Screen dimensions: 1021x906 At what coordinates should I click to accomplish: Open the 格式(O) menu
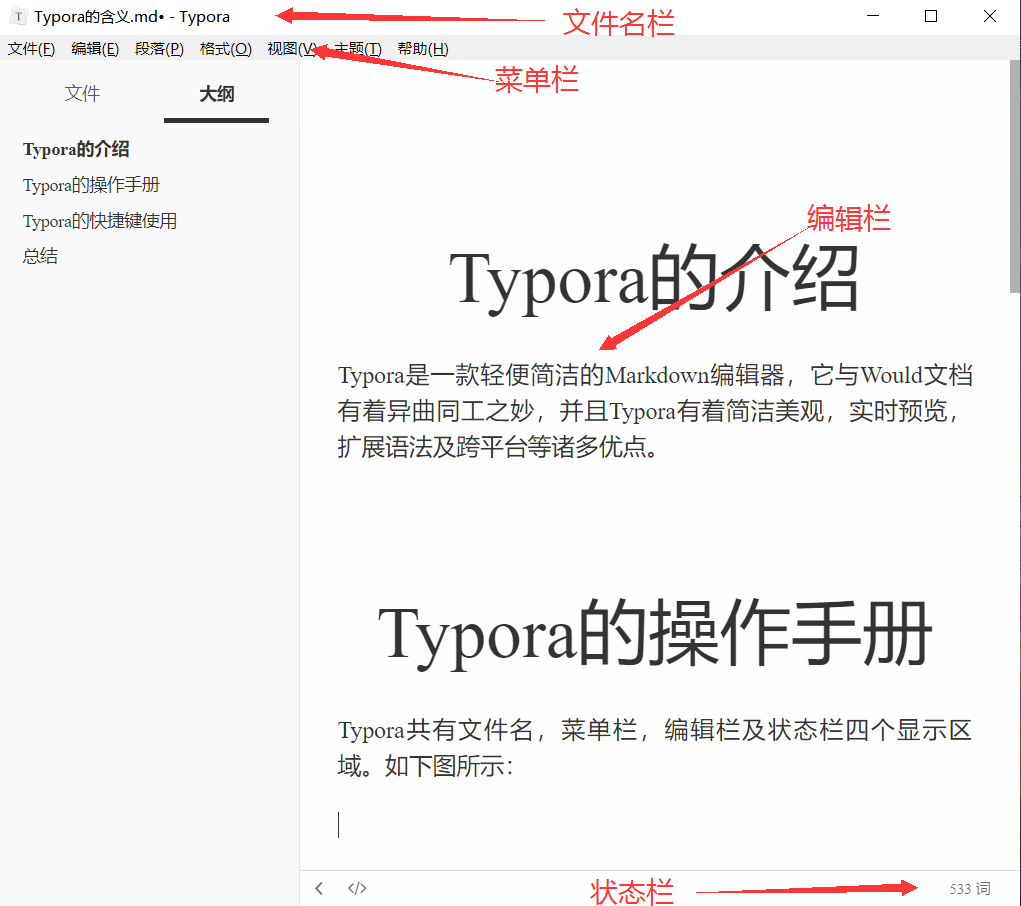click(224, 48)
